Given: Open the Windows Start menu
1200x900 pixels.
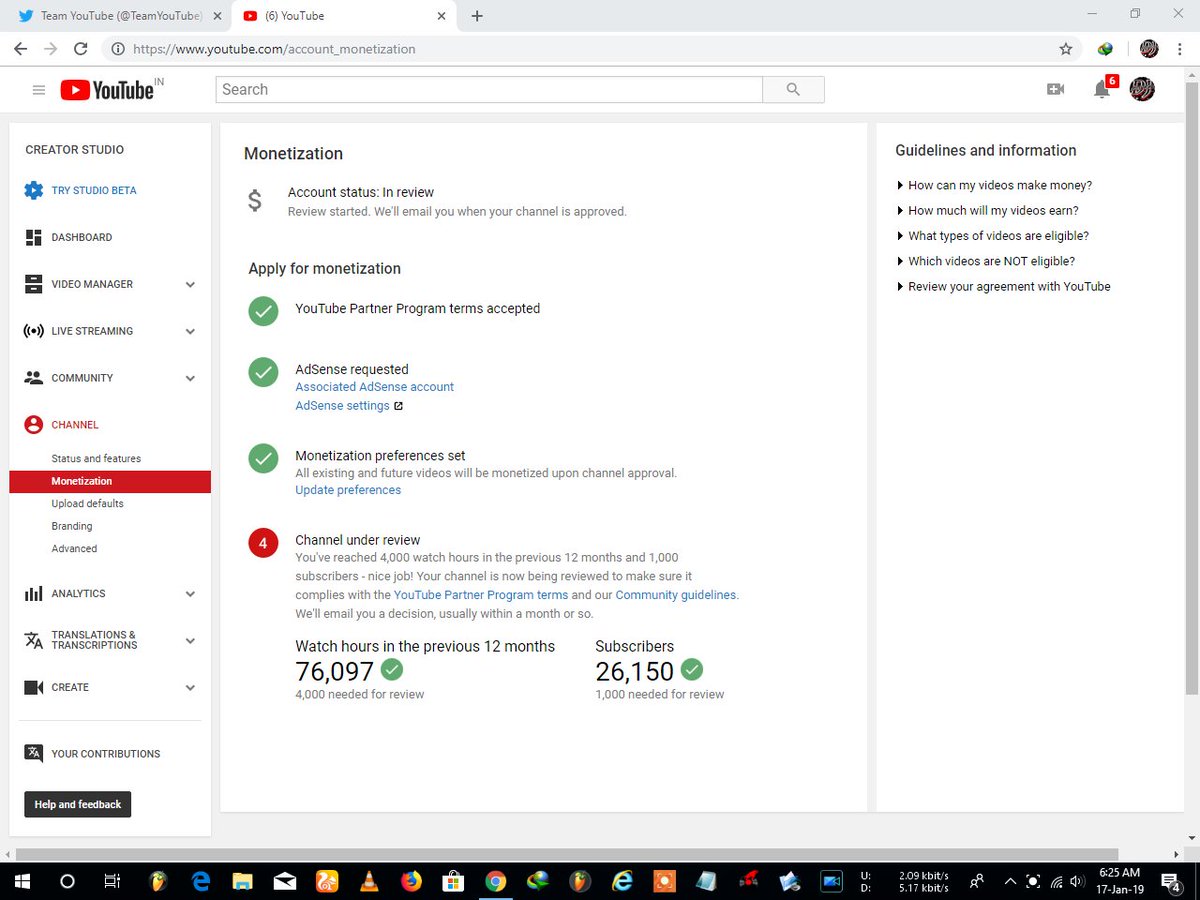Looking at the screenshot, I should (x=22, y=881).
